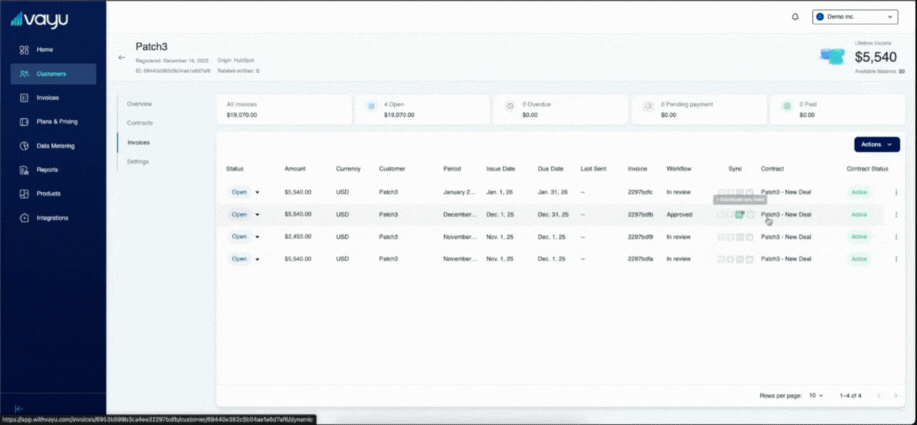
Task: Click the Open badge for invoice 2297bdfc
Action: (x=239, y=192)
